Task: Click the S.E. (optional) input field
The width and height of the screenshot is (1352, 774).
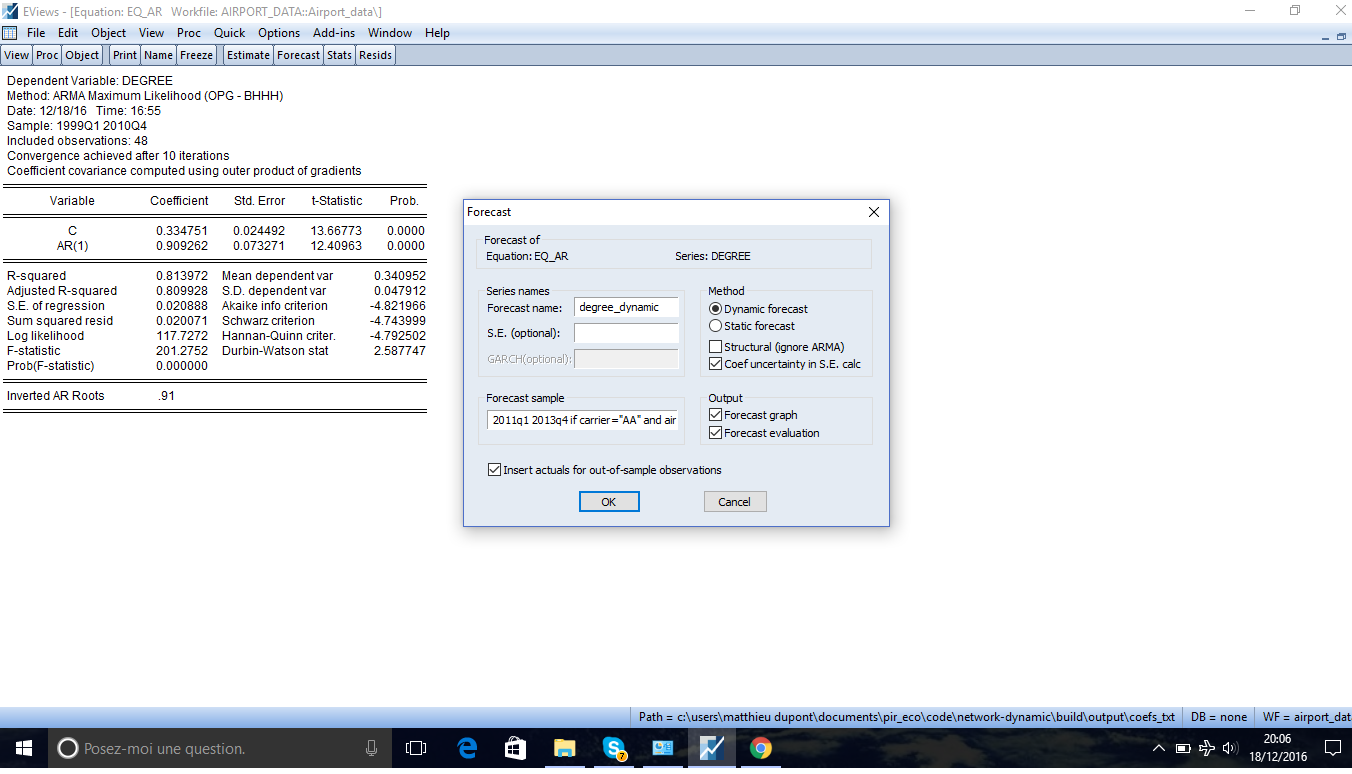Action: pyautogui.click(x=627, y=333)
